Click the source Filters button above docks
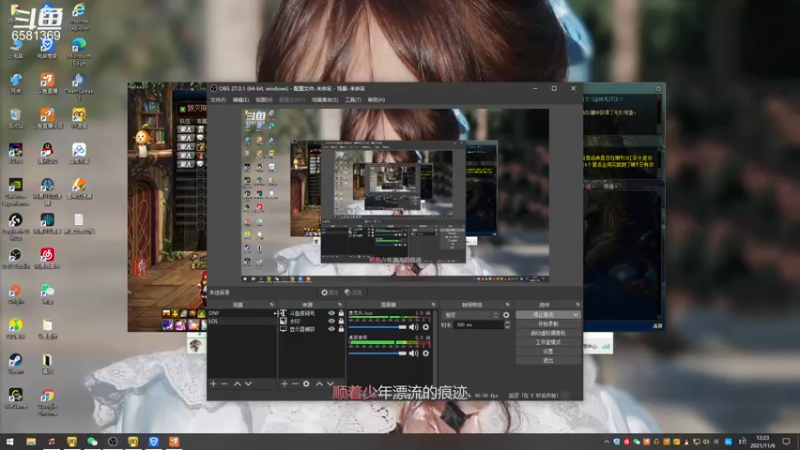Viewport: 800px width, 450px height. 354,292
